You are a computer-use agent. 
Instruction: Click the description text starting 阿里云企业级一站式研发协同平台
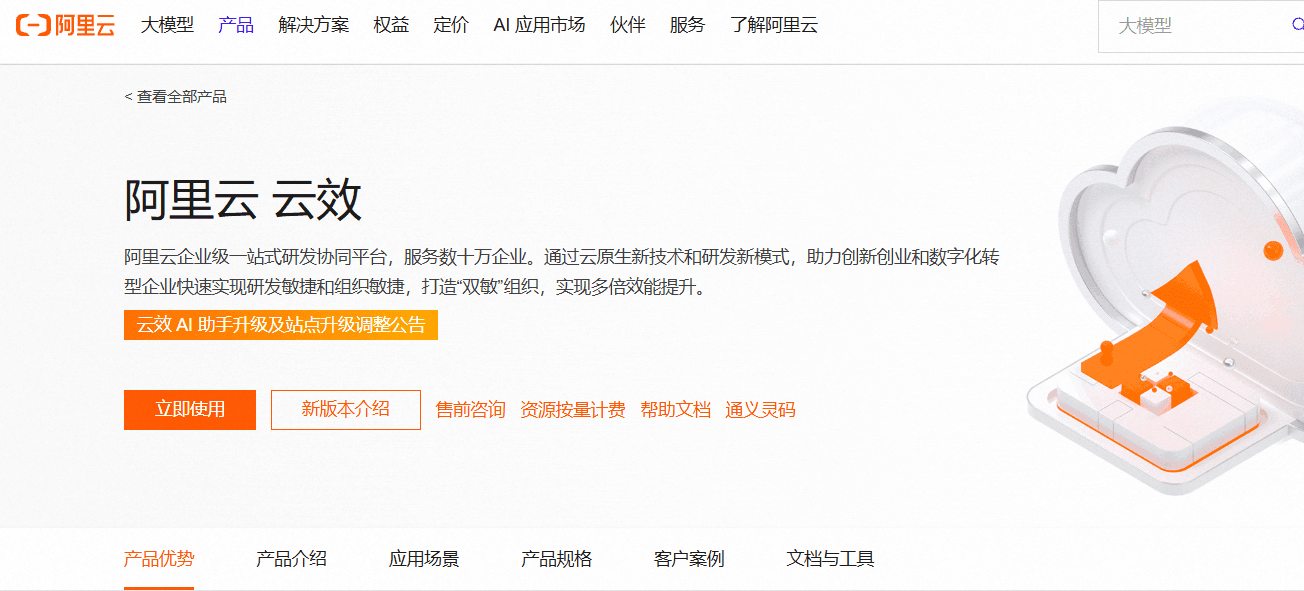point(562,272)
